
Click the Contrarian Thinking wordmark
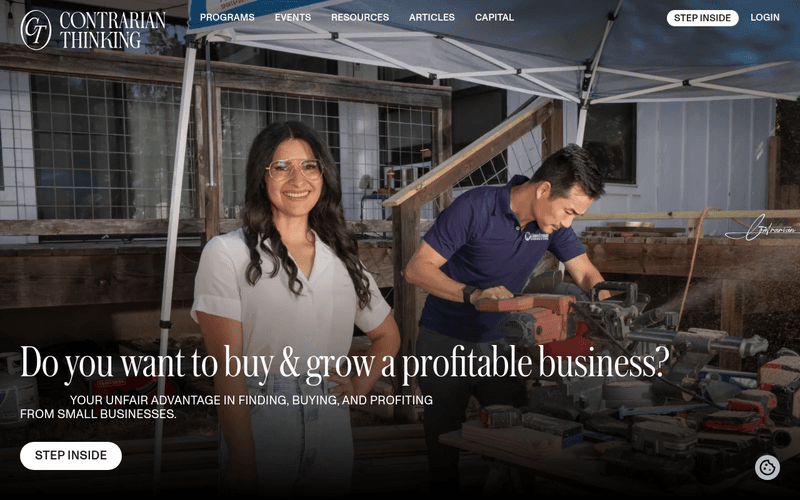click(x=112, y=30)
